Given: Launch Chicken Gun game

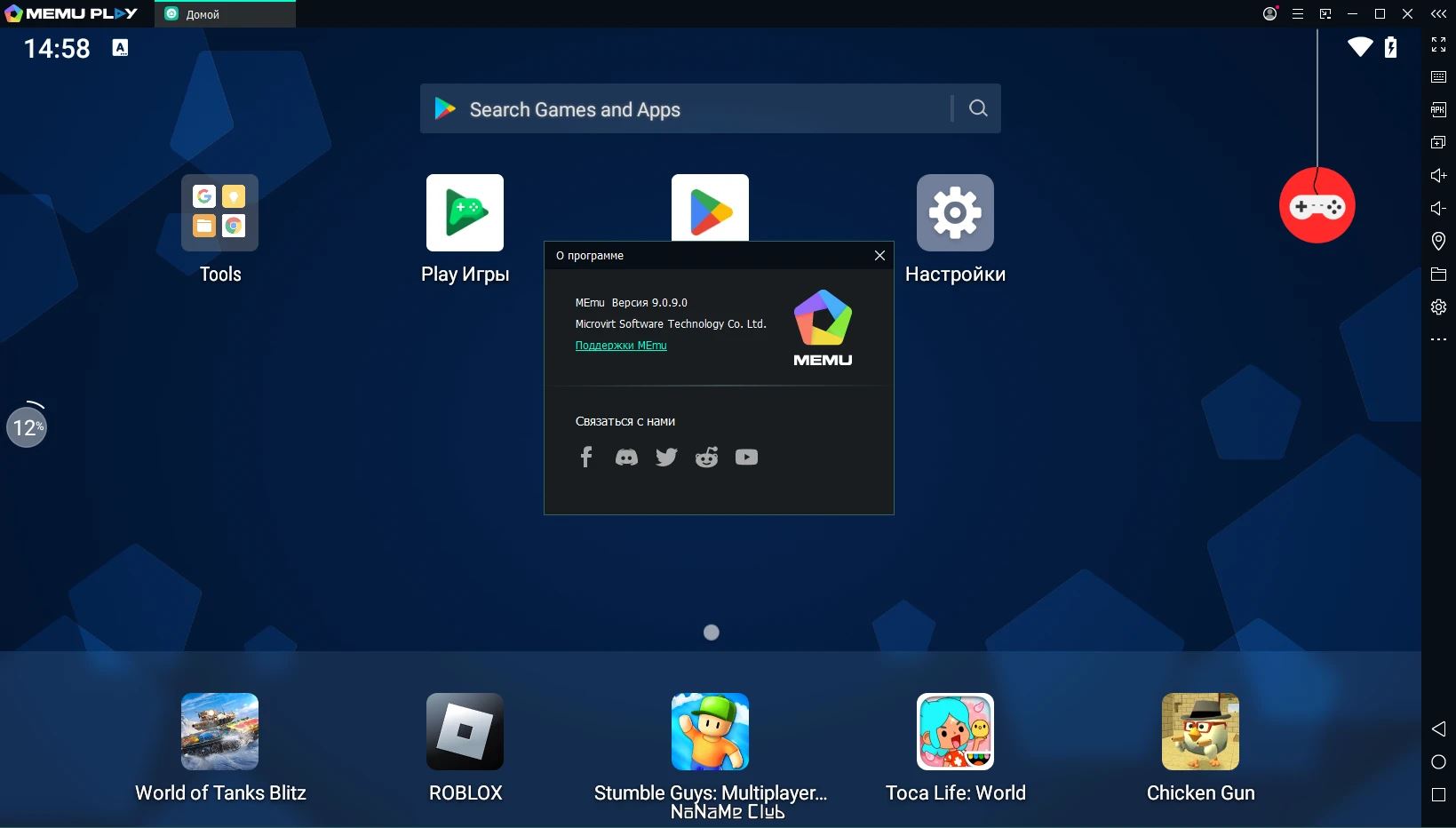Looking at the screenshot, I should [1200, 731].
